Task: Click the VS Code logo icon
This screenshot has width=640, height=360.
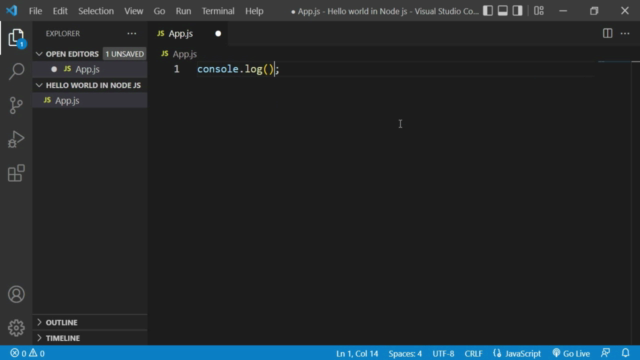Action: (x=11, y=11)
